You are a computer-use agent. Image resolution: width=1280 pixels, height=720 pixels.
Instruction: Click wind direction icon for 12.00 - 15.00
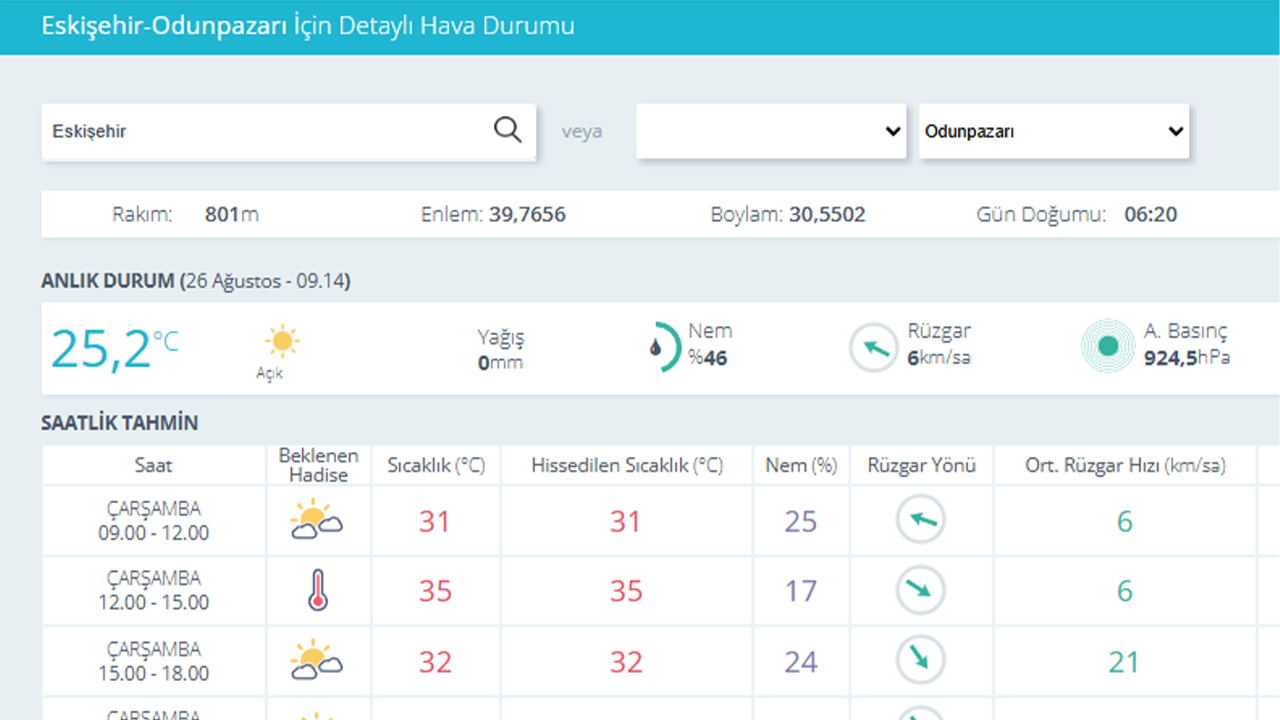tap(920, 590)
